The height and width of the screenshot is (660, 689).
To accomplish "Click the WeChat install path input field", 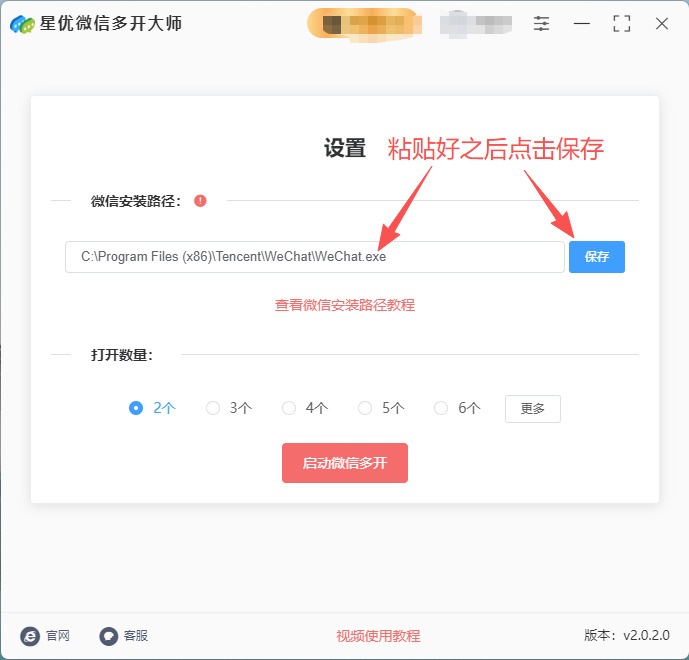I will click(315, 257).
